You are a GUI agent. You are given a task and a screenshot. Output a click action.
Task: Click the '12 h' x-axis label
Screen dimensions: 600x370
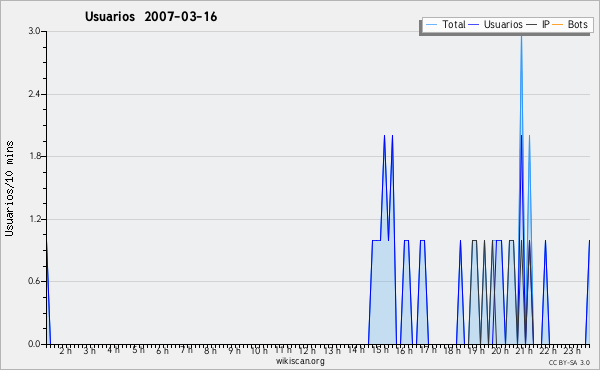[x=307, y=351]
